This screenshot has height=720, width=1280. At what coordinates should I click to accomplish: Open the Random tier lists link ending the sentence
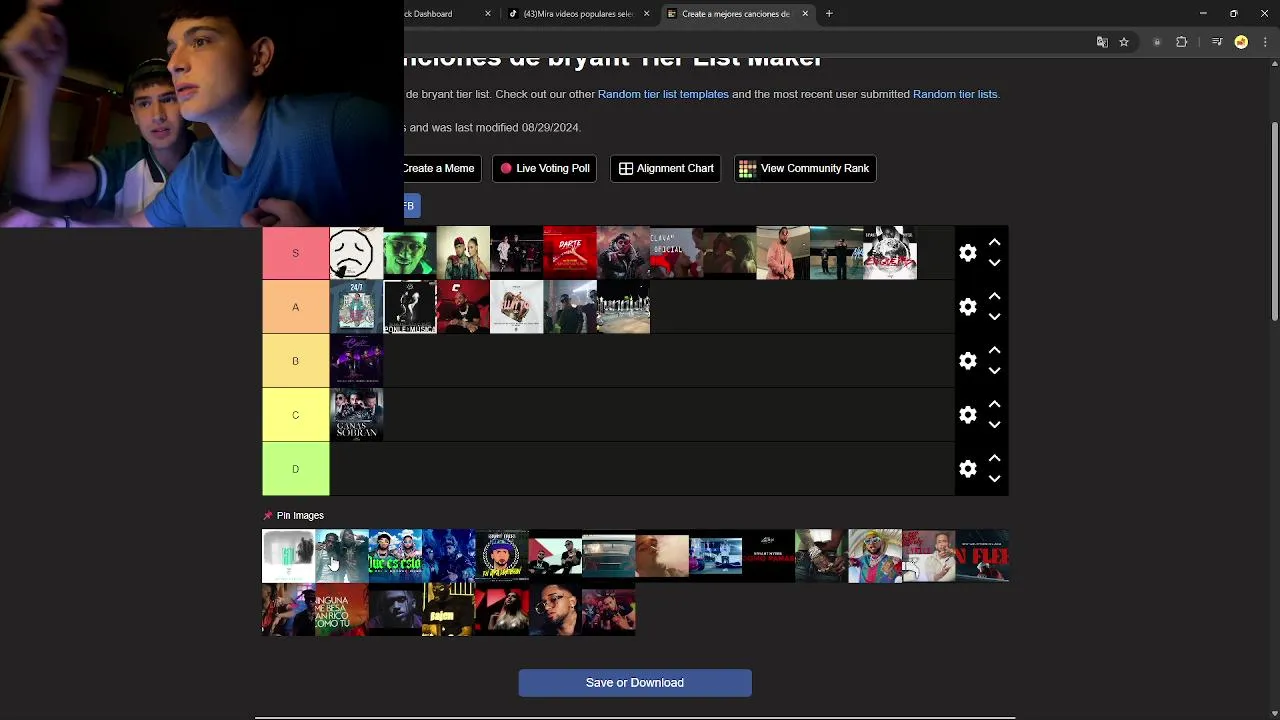pos(955,94)
